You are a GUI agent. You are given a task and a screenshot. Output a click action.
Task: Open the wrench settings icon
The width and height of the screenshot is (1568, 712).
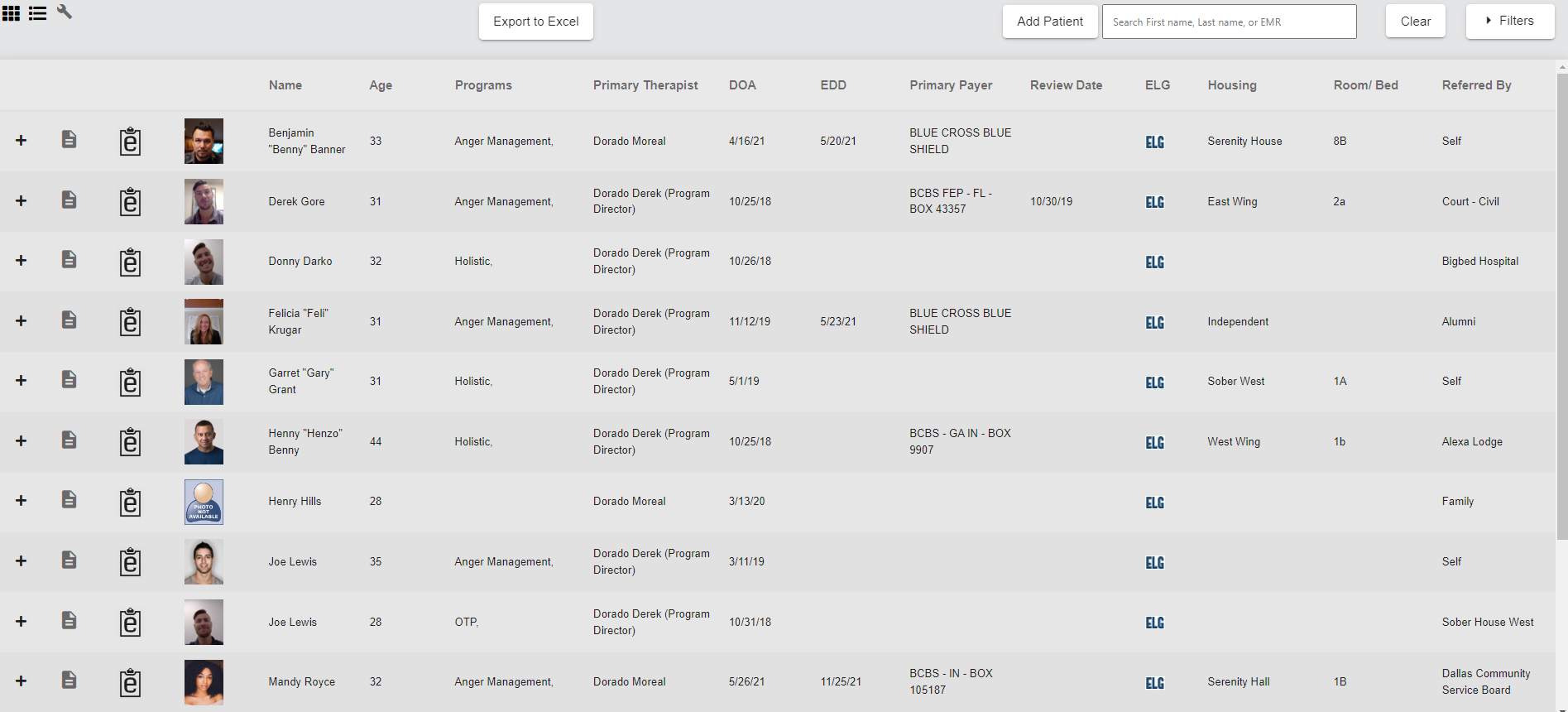tap(65, 12)
